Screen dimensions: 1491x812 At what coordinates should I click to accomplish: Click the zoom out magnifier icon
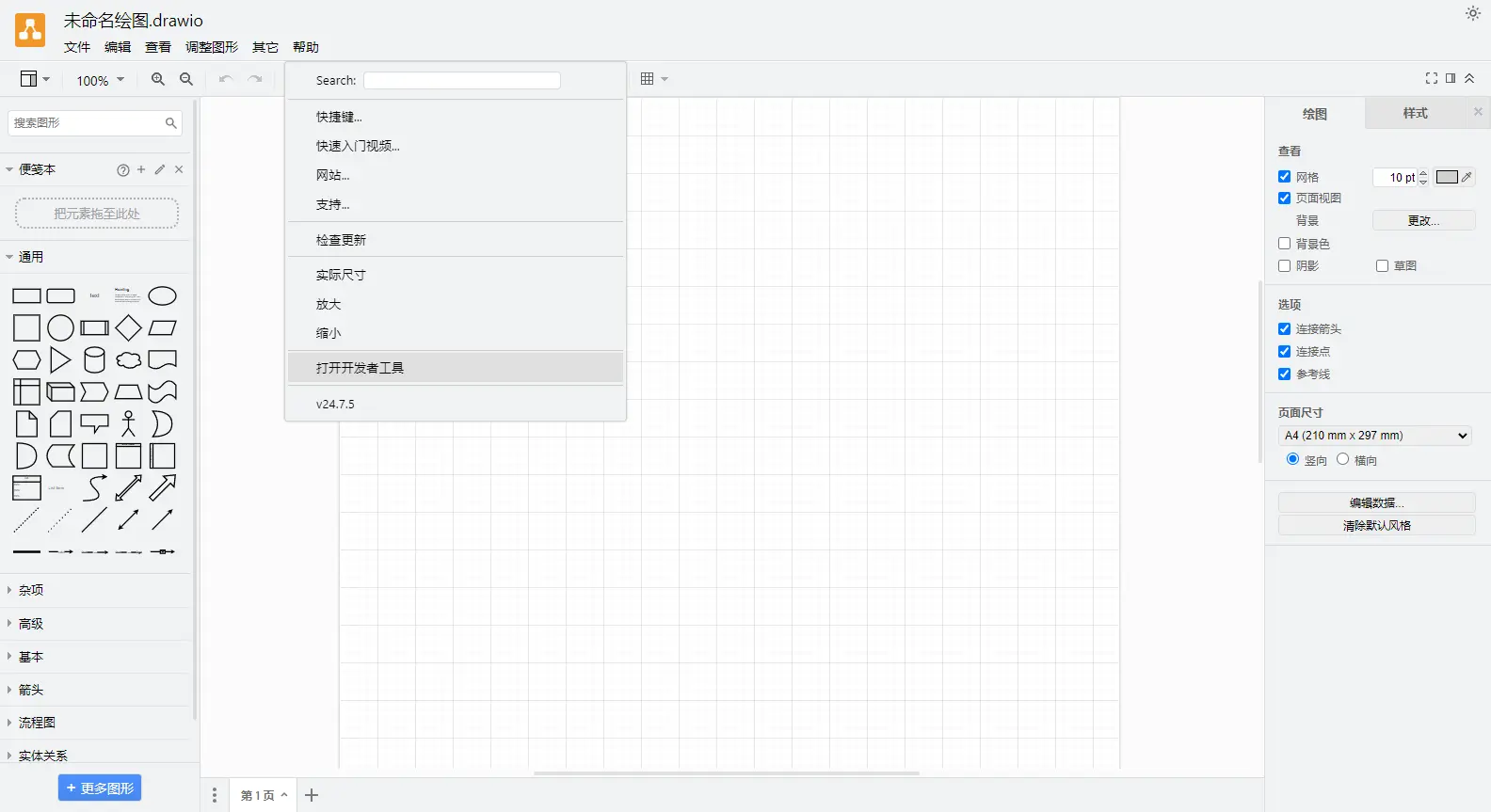[x=186, y=80]
